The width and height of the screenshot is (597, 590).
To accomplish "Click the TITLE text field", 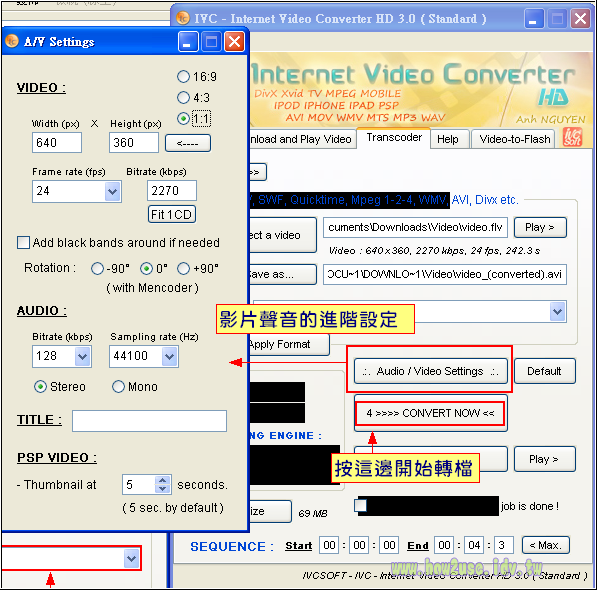I will (x=149, y=421).
